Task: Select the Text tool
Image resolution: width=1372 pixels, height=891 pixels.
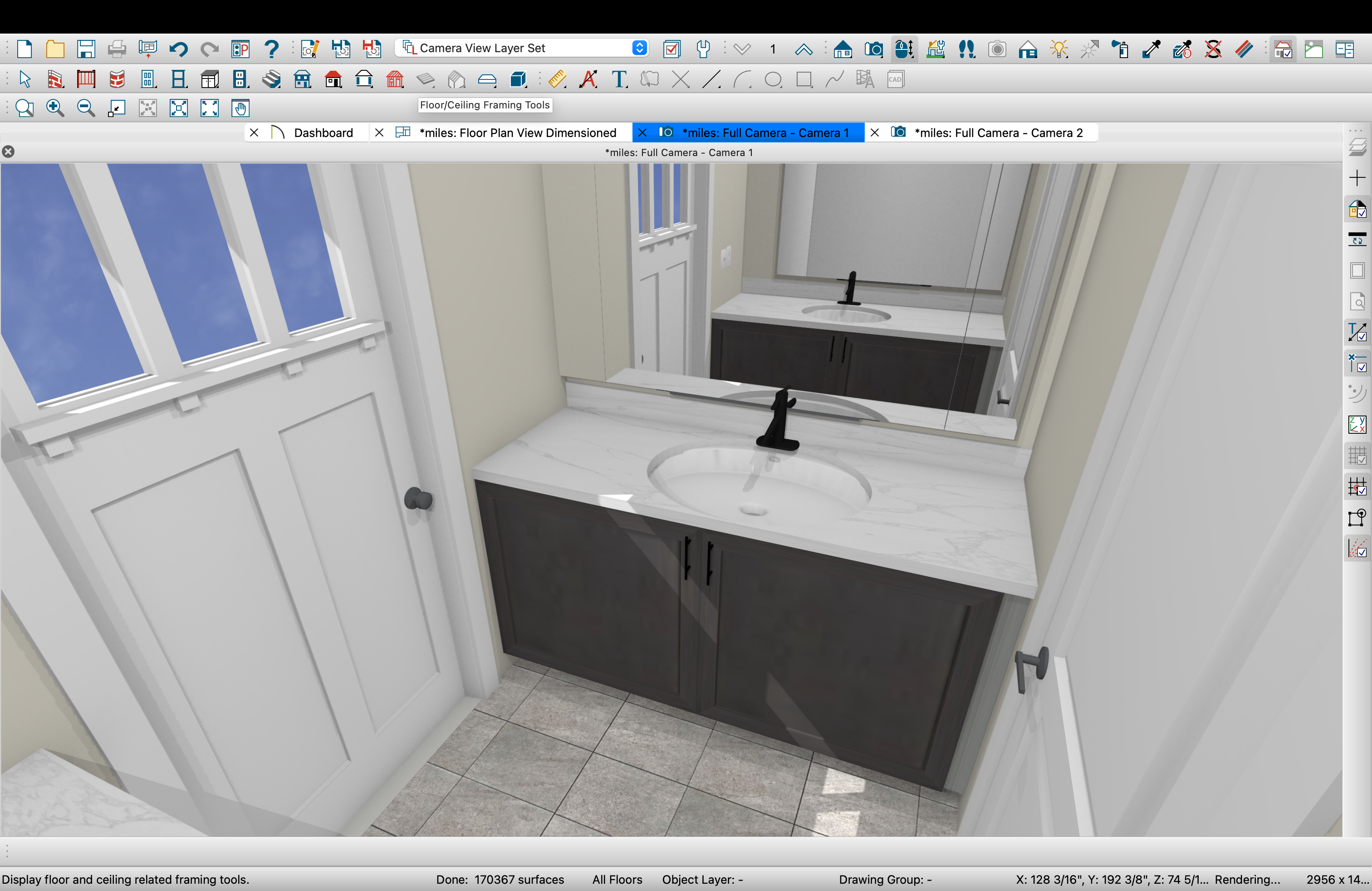Action: [619, 79]
